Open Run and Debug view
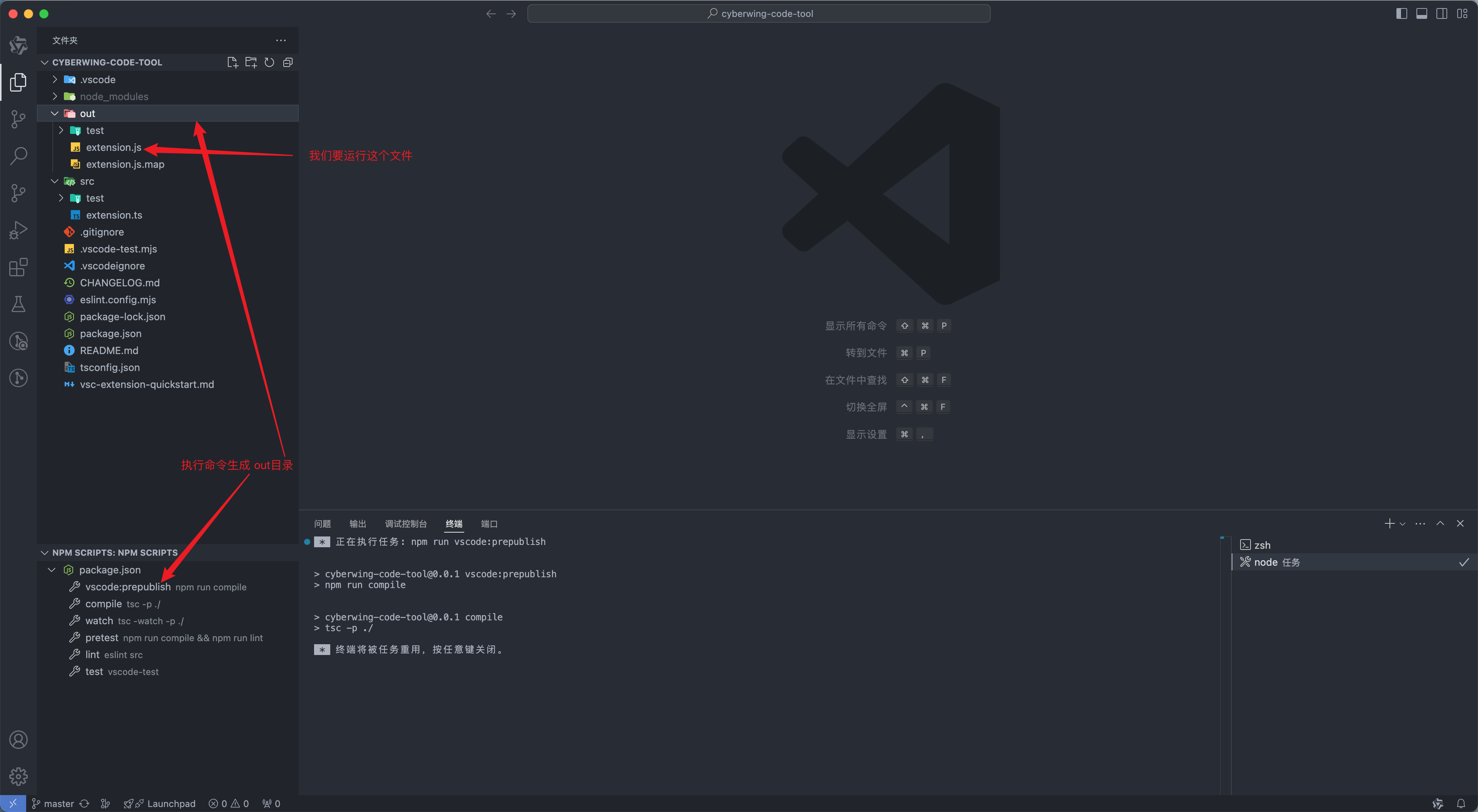Image resolution: width=1478 pixels, height=812 pixels. [18, 229]
